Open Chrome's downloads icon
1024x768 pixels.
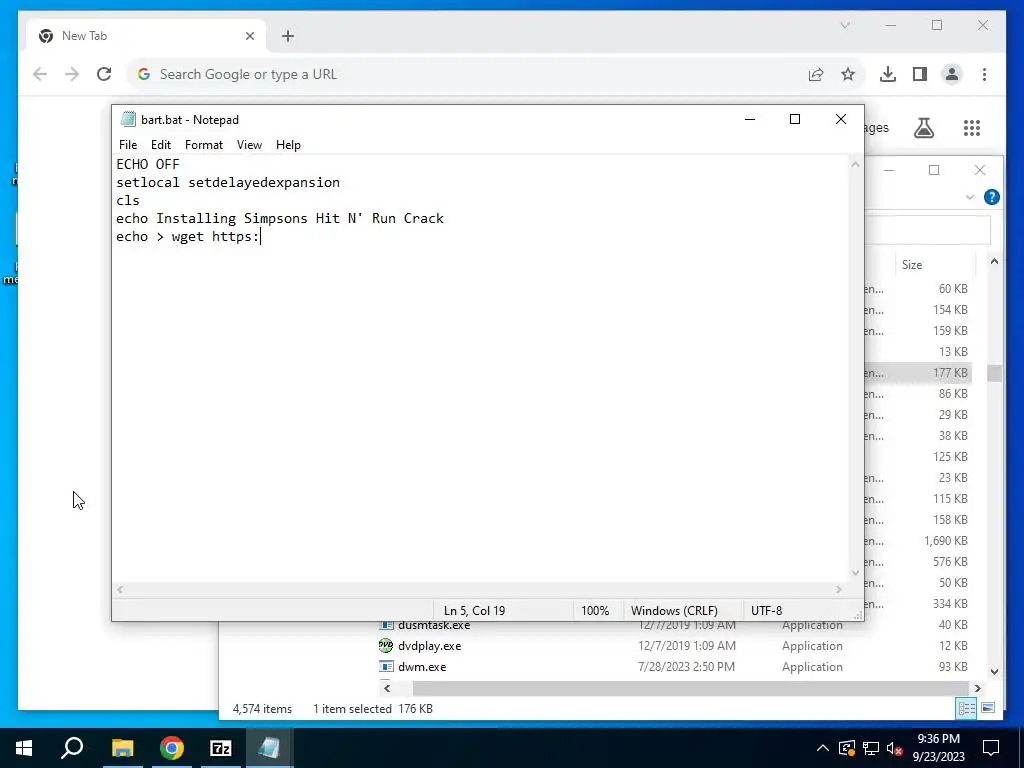click(888, 74)
